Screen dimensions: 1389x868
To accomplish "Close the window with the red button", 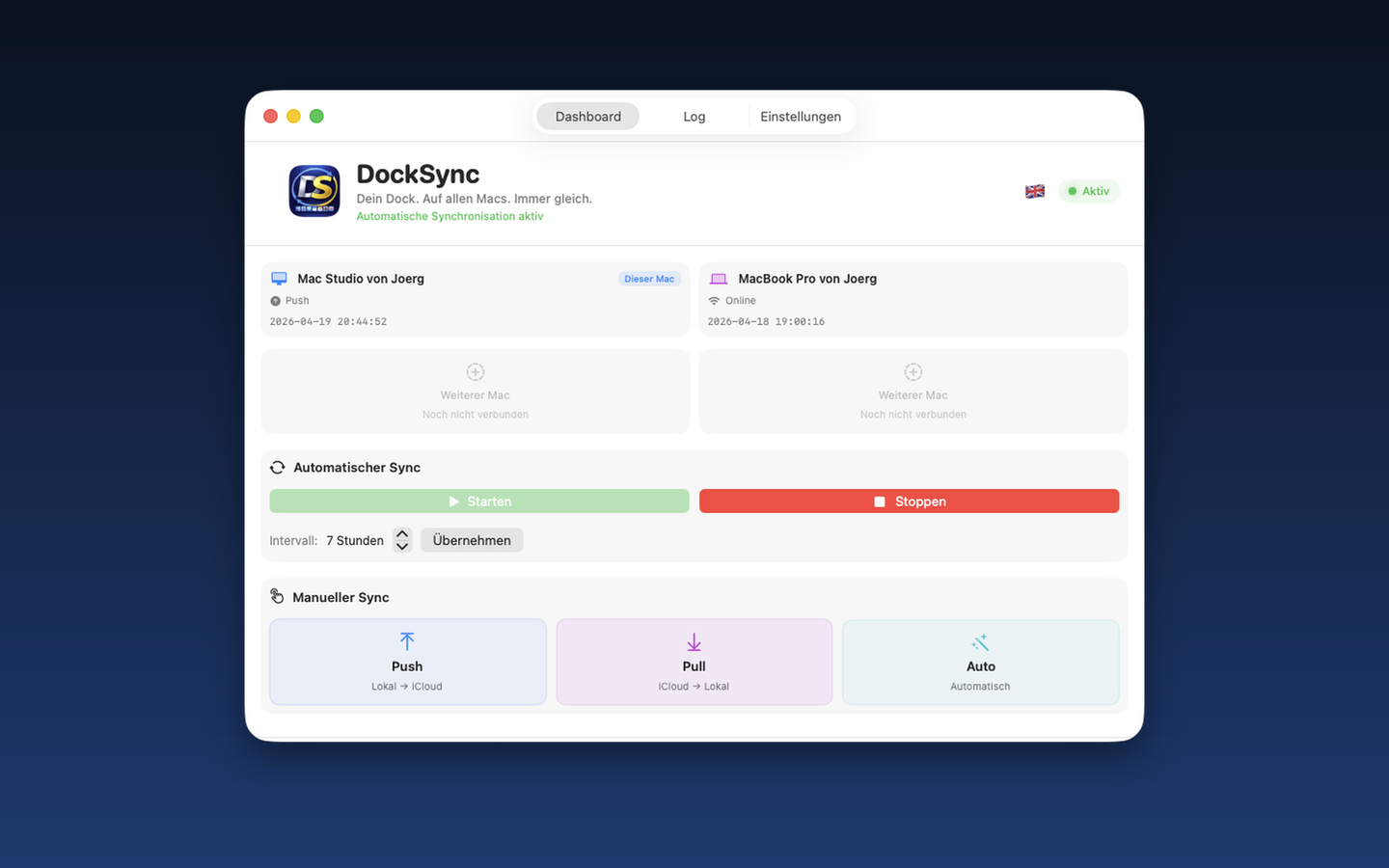I will [271, 117].
